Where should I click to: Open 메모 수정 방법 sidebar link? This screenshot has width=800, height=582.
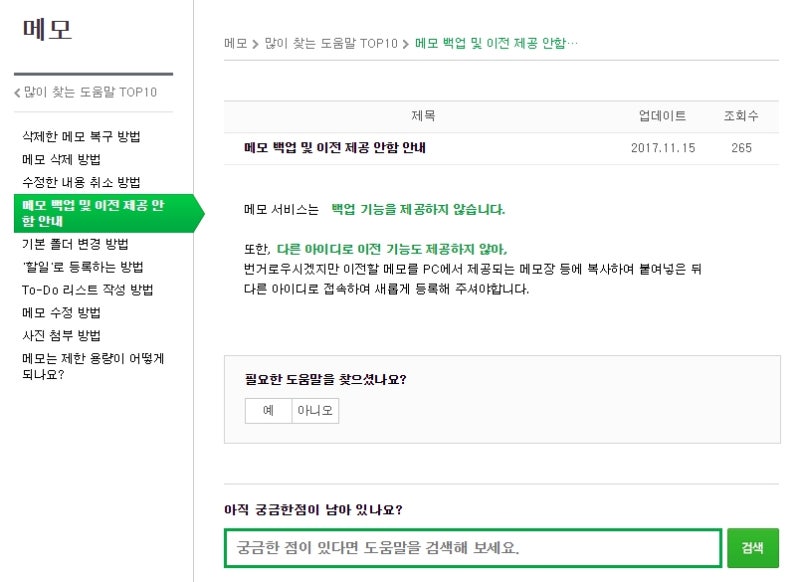point(61,312)
